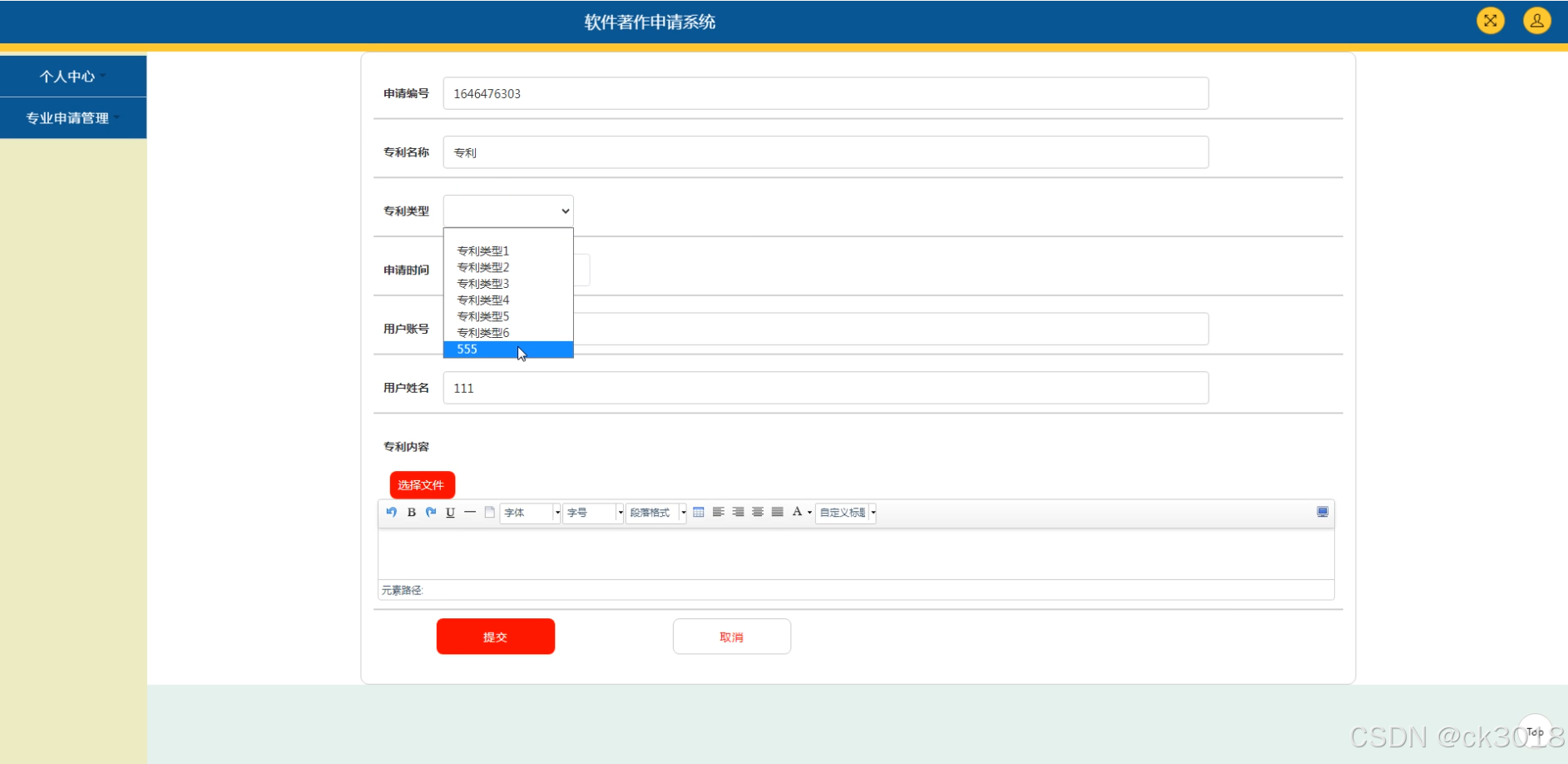The image size is (1568, 764).
Task: Click the Top back-to-top button
Action: 1535,732
